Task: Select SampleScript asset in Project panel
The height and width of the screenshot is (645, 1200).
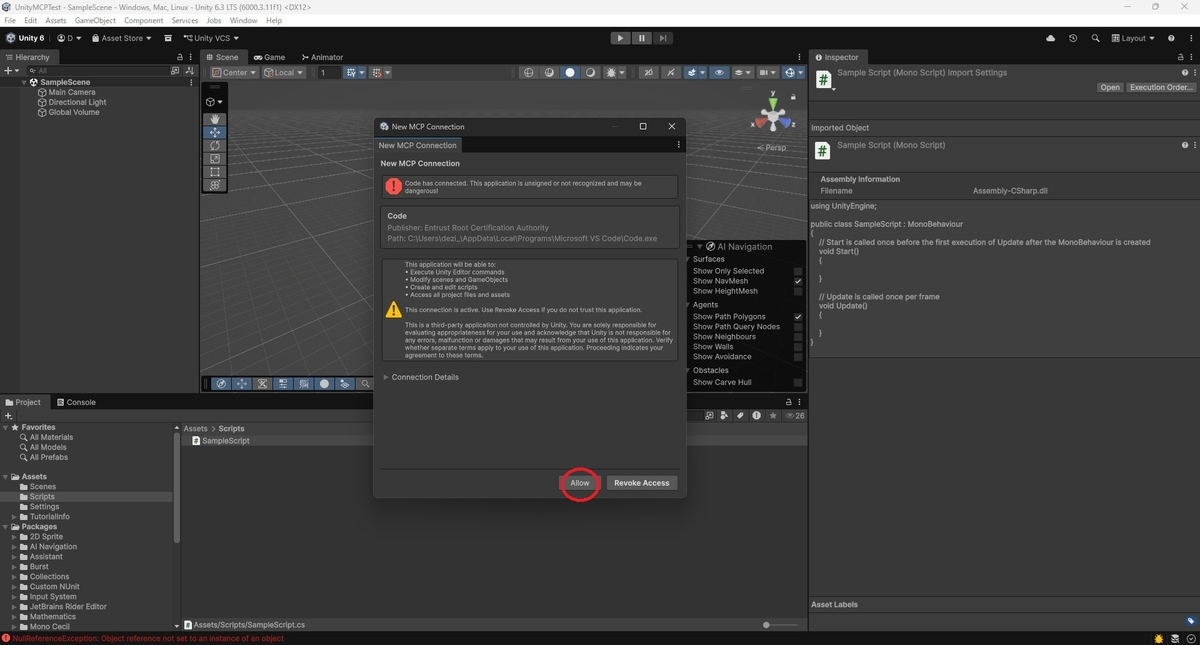Action: 226,440
